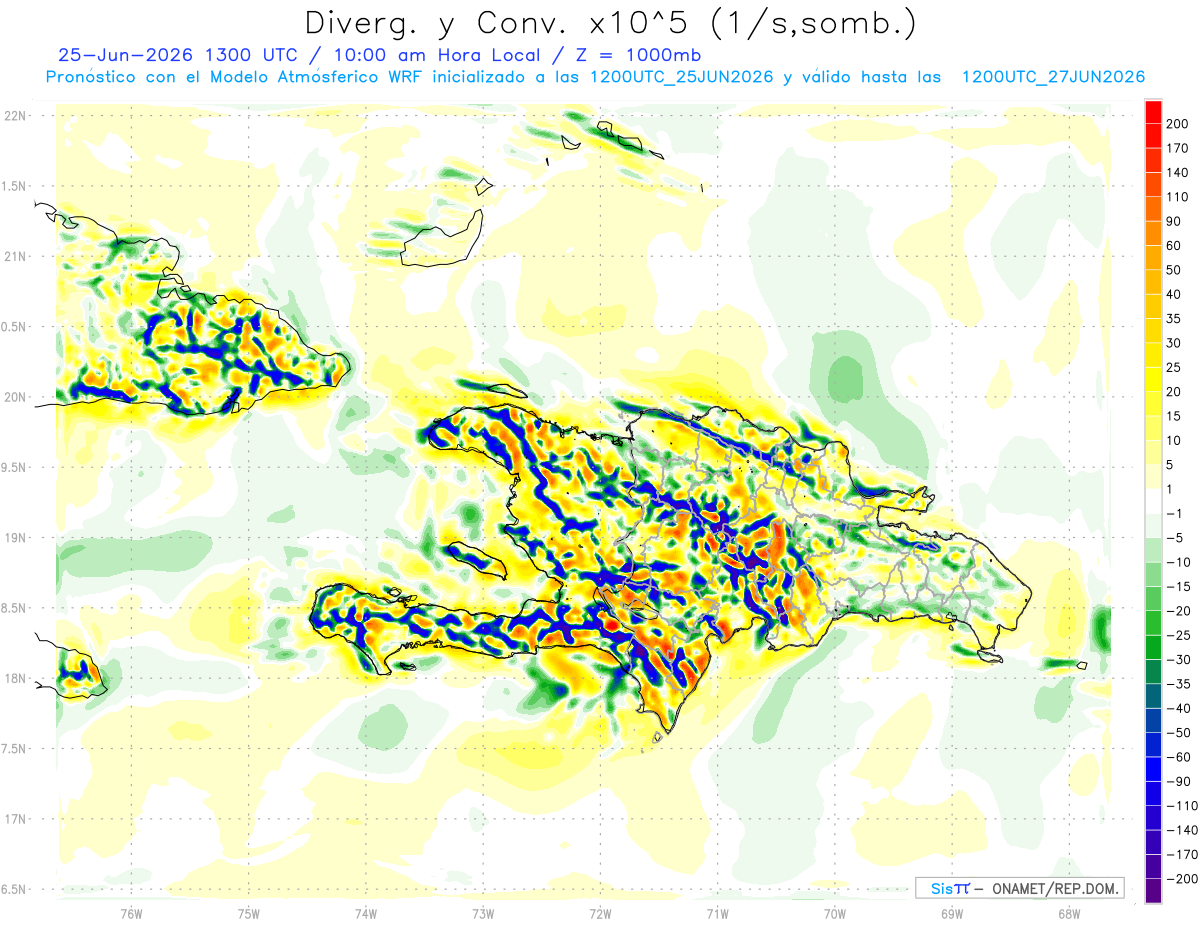
Task: Click the '17N' latitude label
Action: pyautogui.click(x=15, y=819)
